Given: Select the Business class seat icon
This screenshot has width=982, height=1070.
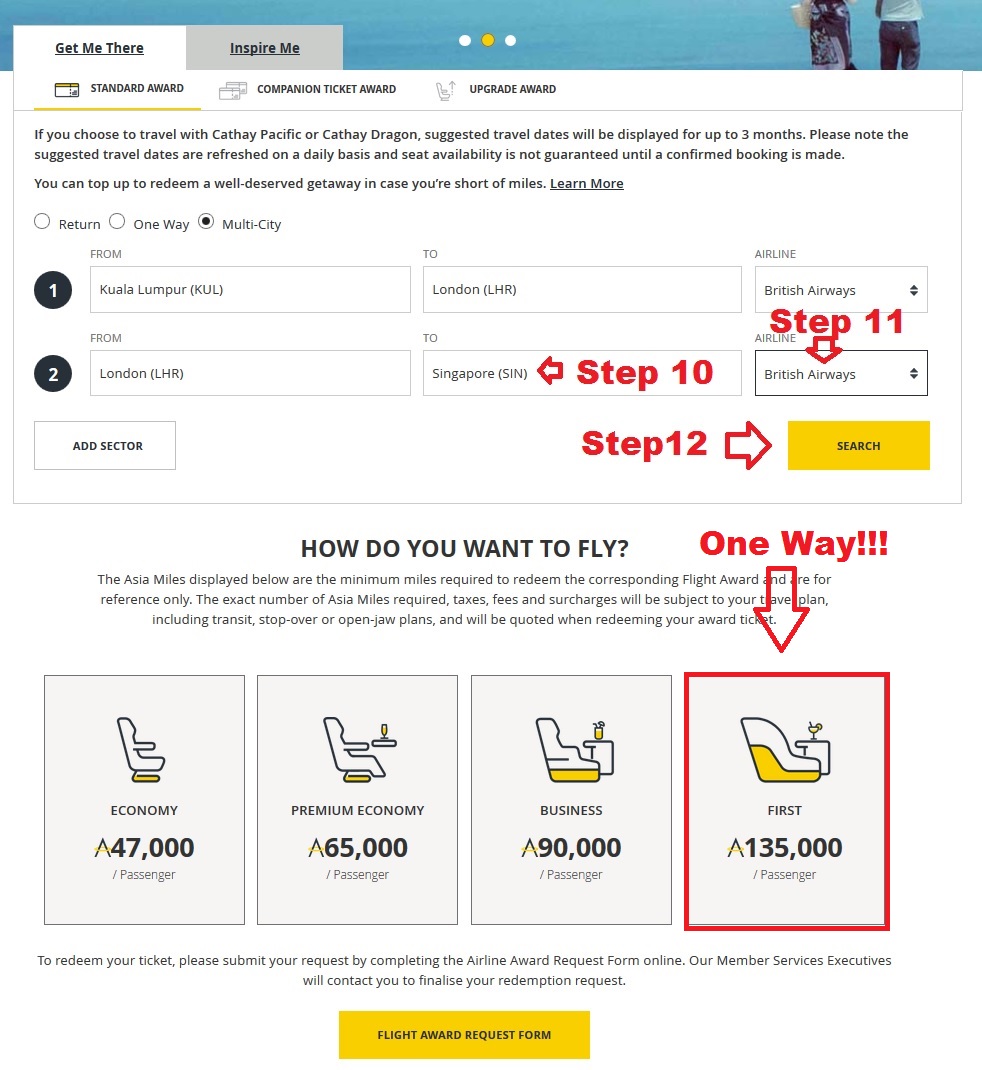Looking at the screenshot, I should click(575, 749).
